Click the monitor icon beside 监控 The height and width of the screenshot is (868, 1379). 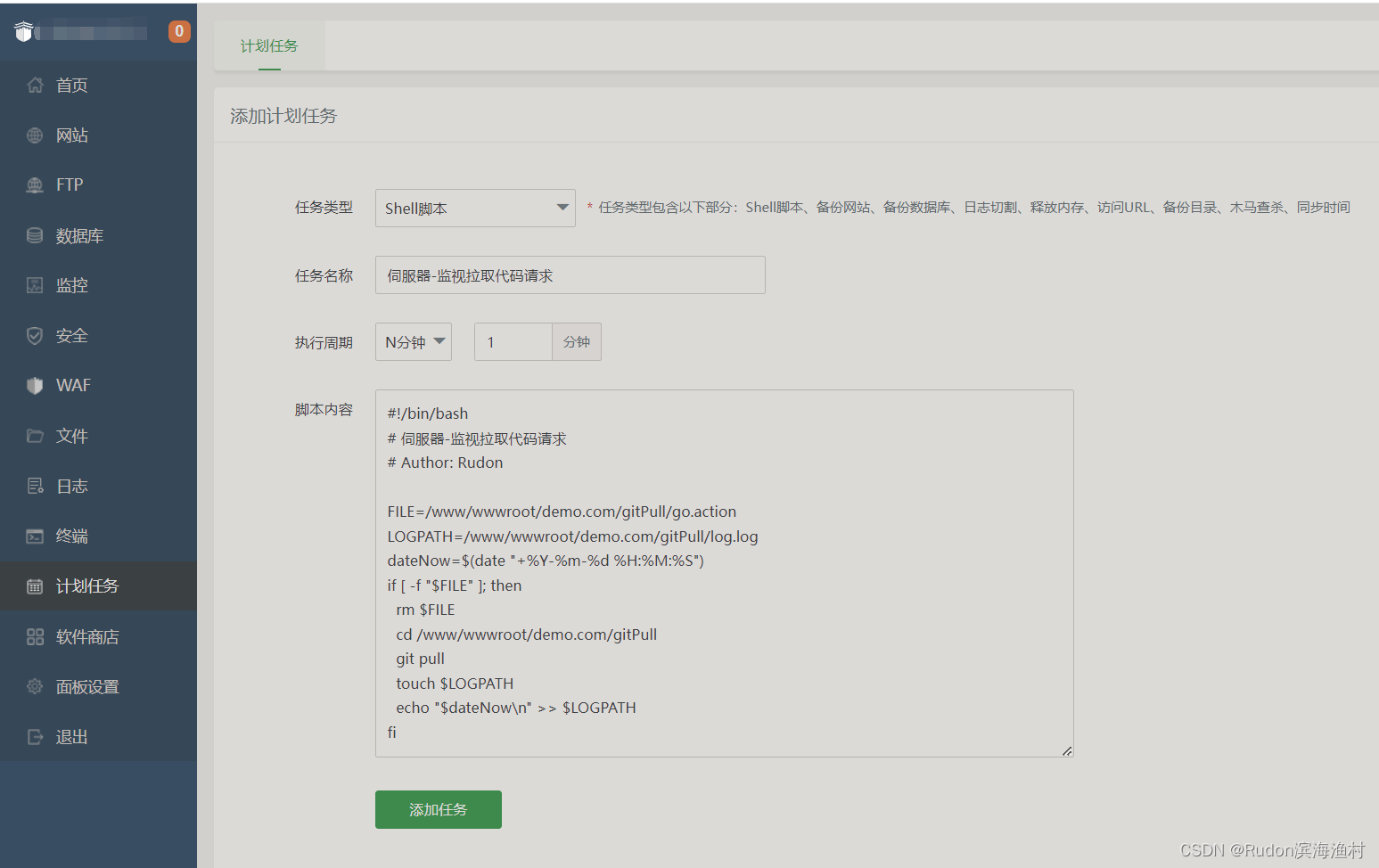tap(35, 285)
